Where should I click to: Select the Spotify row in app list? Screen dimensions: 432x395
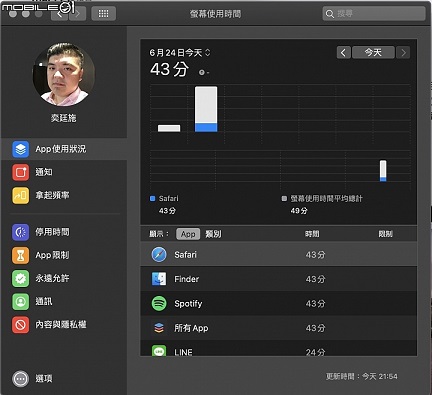coord(279,304)
